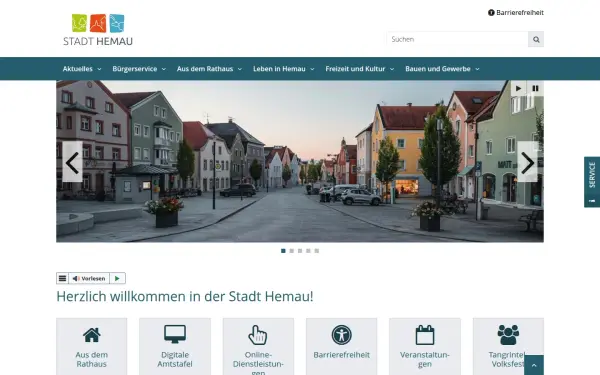The height and width of the screenshot is (375, 600).
Task: Click the Barrierefreiheit link in header
Action: click(x=520, y=13)
